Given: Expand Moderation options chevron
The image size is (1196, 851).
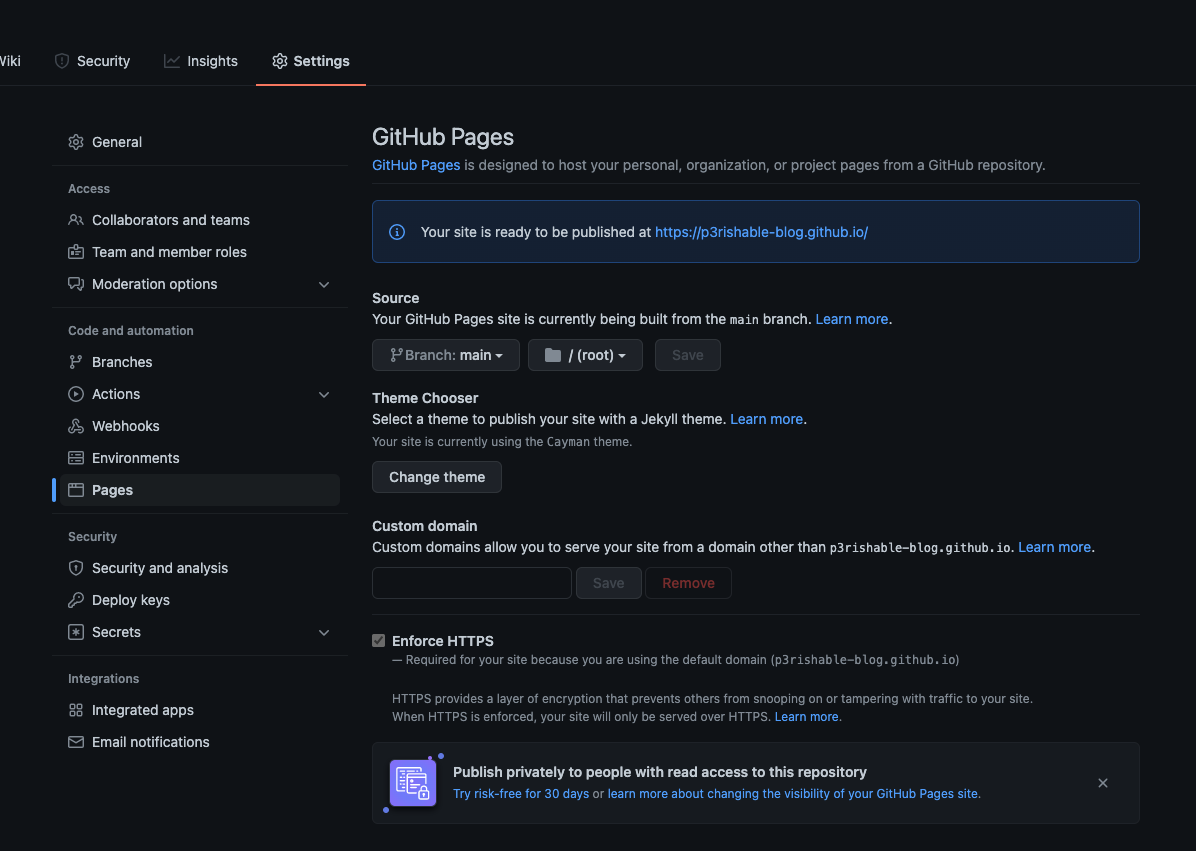Looking at the screenshot, I should pyautogui.click(x=324, y=284).
